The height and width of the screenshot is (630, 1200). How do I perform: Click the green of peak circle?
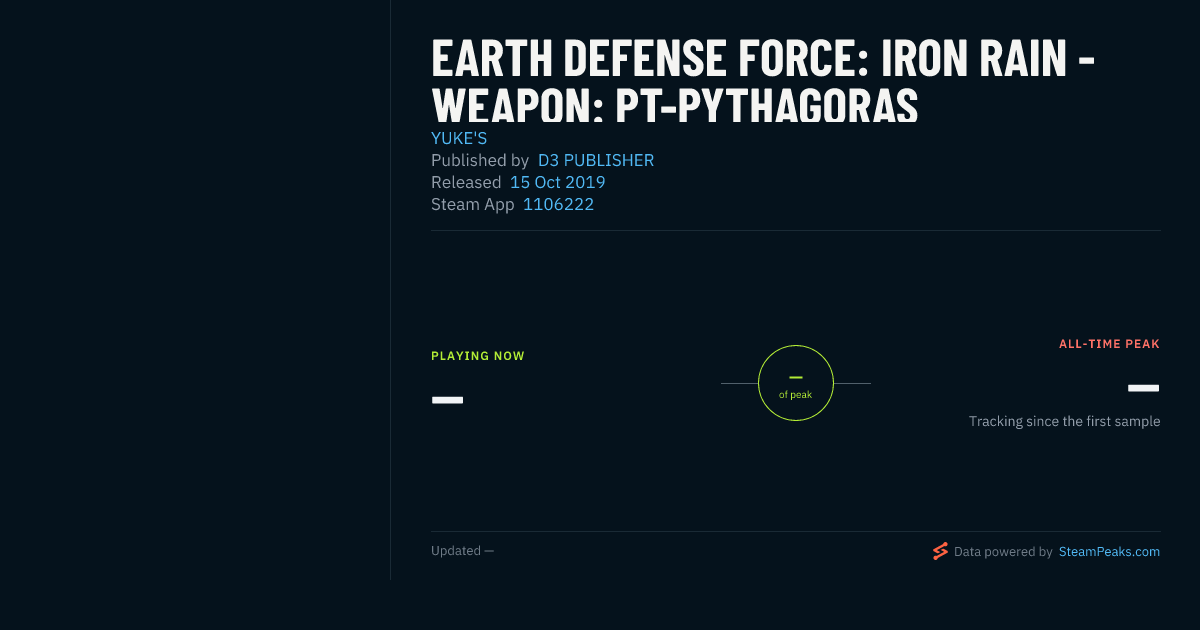(x=796, y=383)
